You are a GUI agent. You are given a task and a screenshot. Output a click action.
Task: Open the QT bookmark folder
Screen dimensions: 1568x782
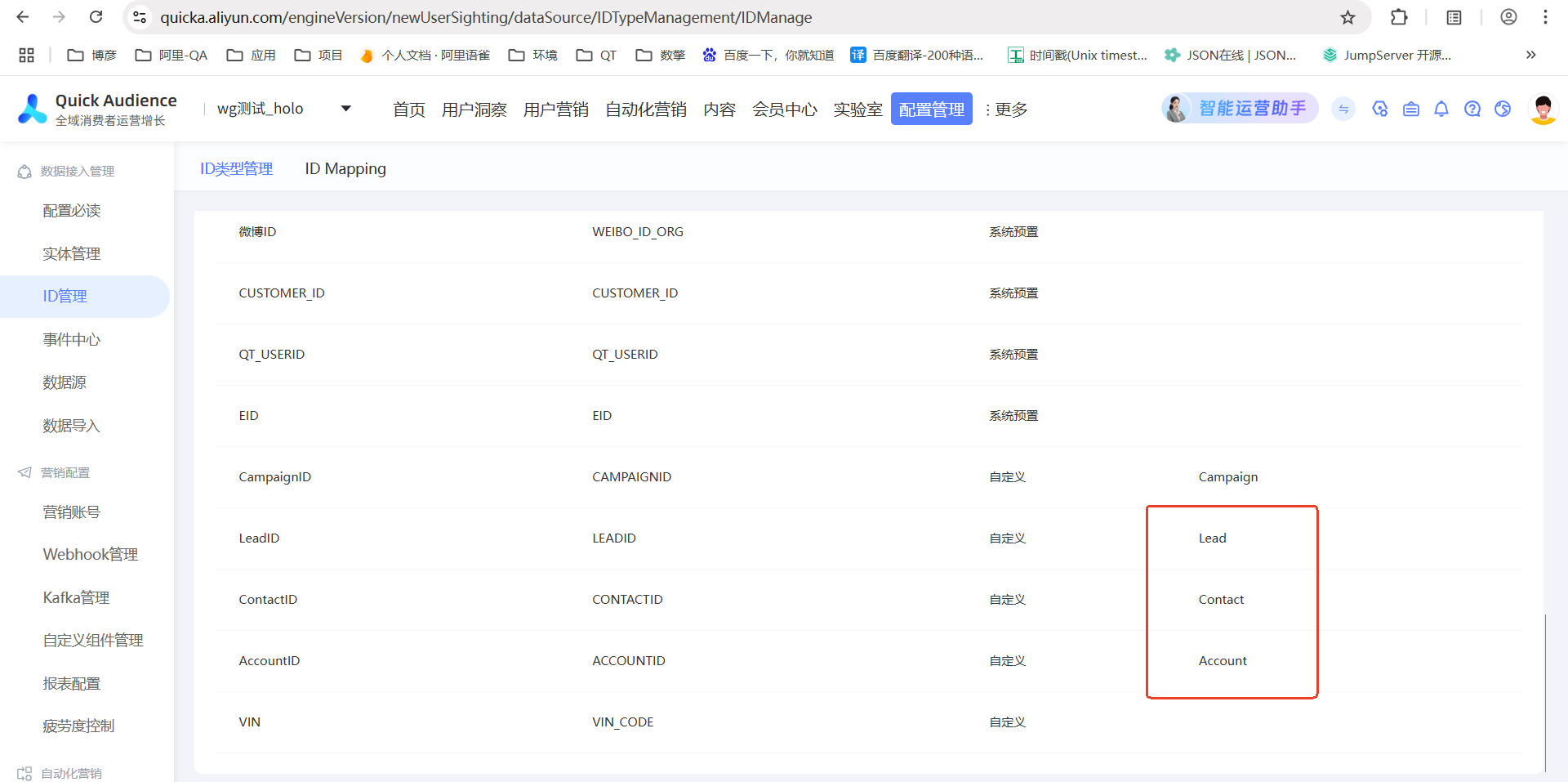point(596,55)
